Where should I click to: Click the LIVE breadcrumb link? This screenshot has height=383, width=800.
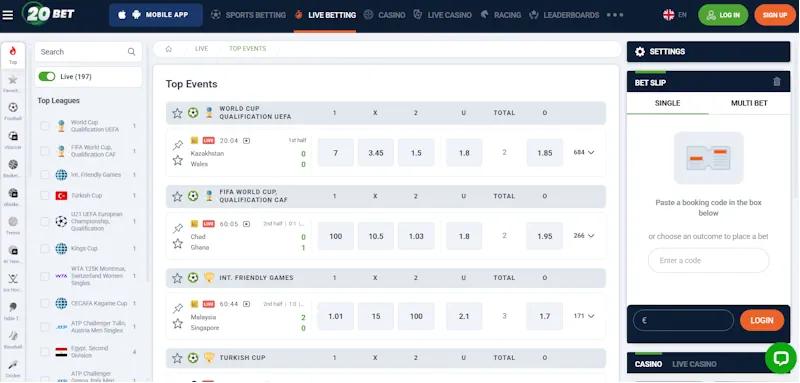202,49
